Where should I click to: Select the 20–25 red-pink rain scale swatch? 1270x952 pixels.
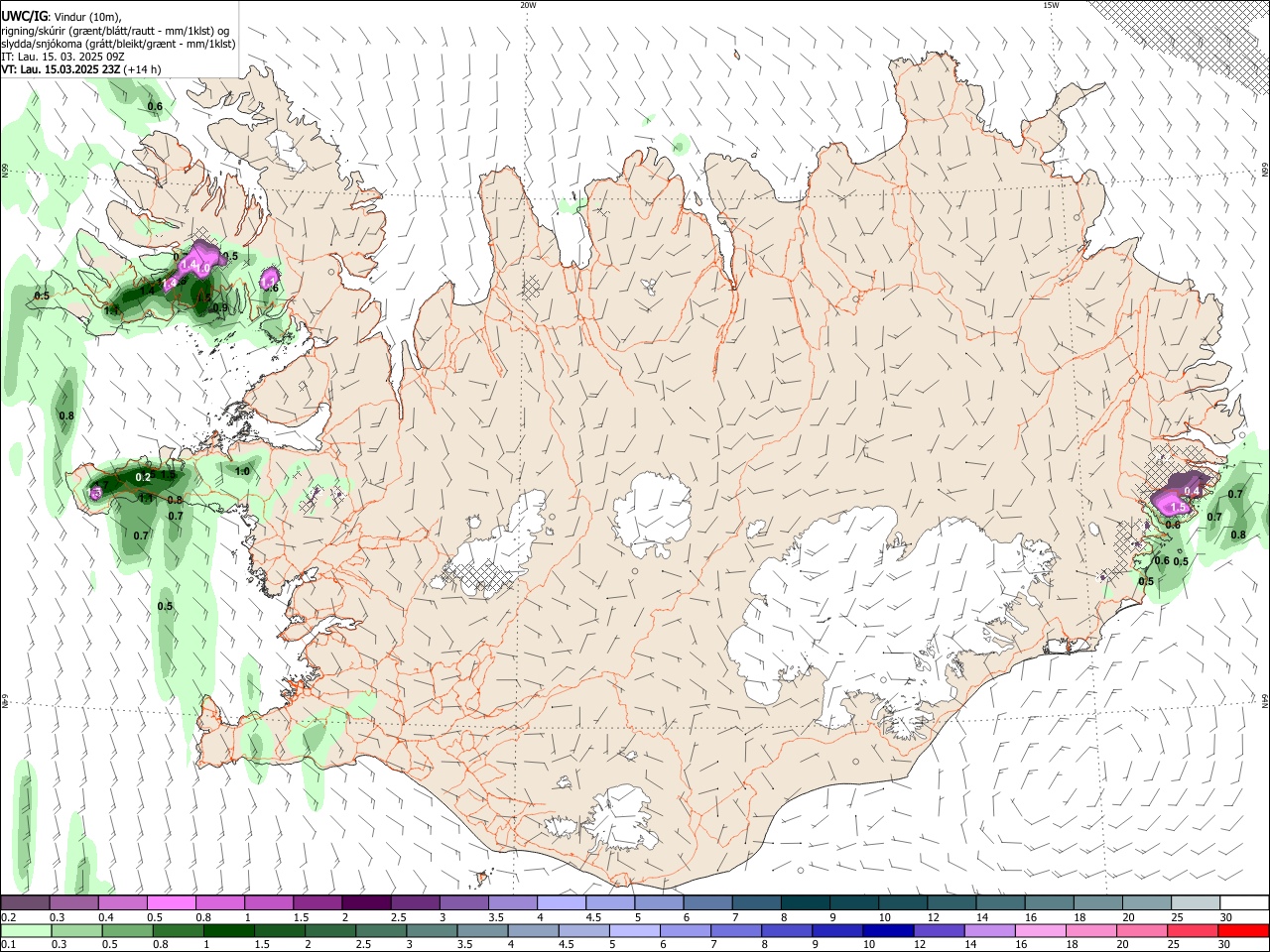[x=1143, y=930]
